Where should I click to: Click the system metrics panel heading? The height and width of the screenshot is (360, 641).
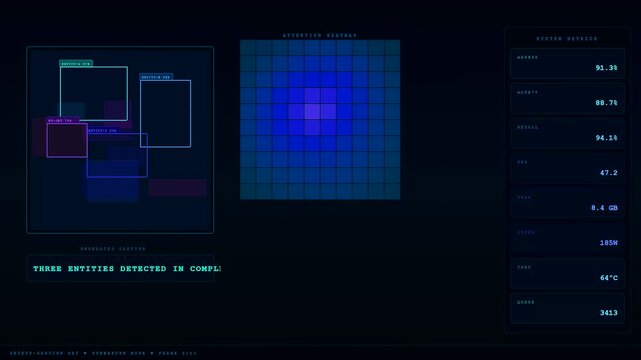pyautogui.click(x=567, y=39)
